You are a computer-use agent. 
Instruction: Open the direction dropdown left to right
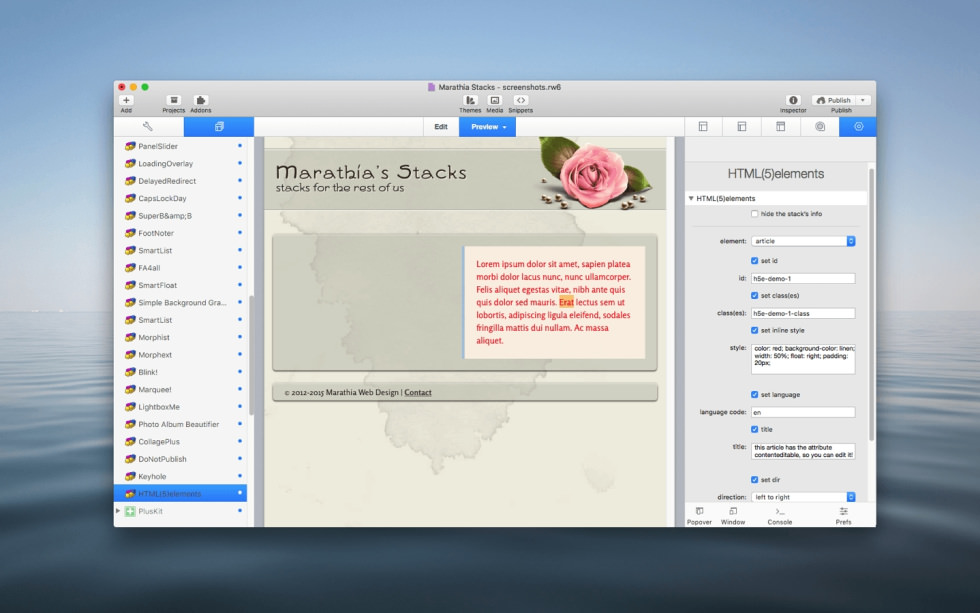(803, 497)
